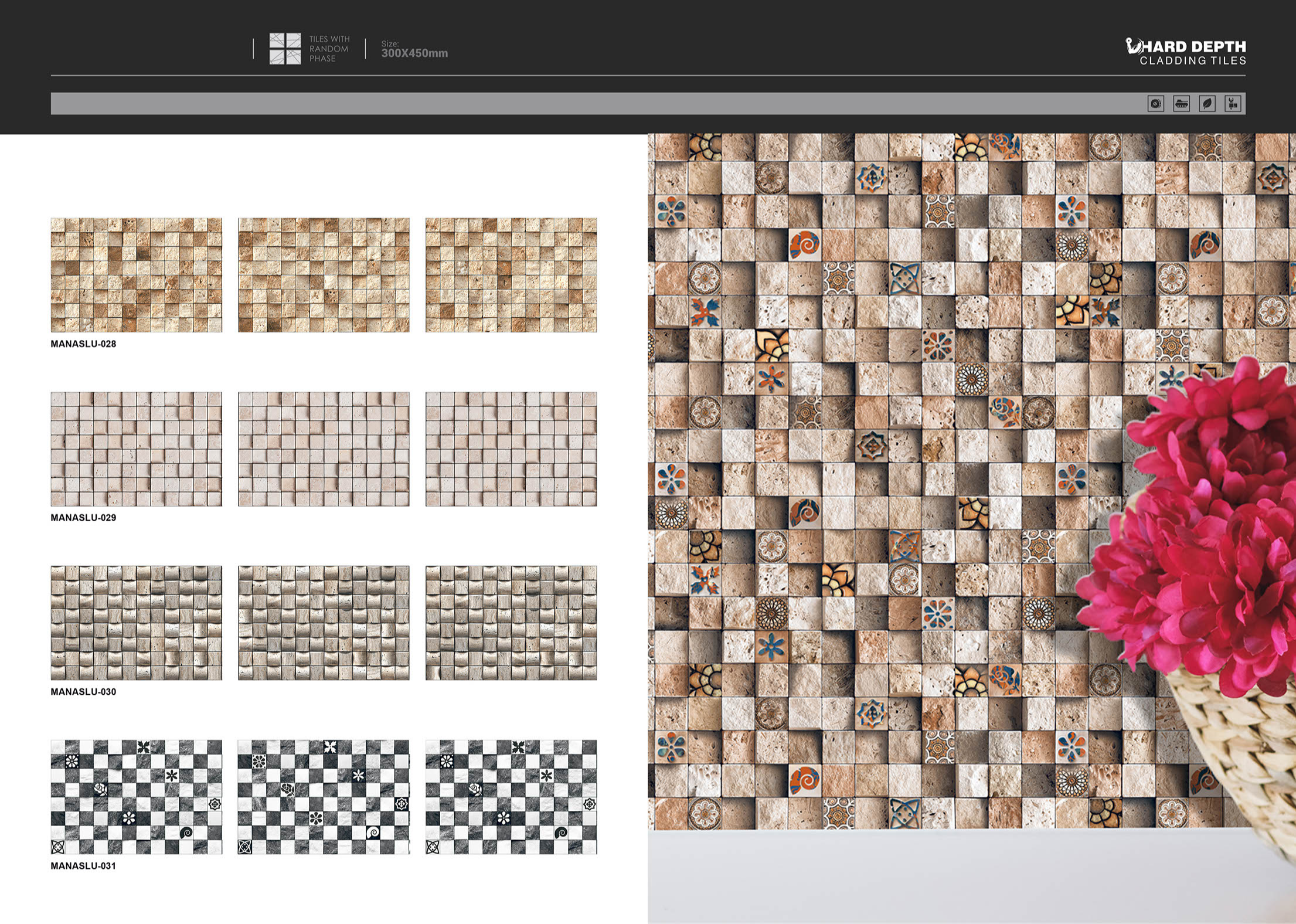Select the MANASLU-028 product code
1296x924 pixels.
point(83,344)
